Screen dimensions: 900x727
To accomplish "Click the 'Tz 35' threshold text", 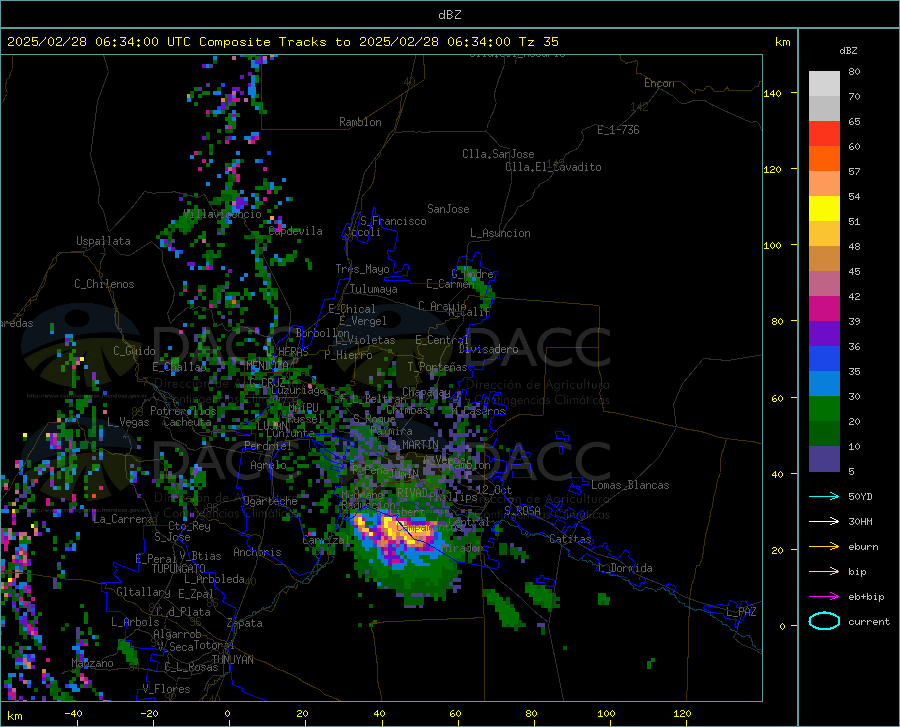I will coord(538,42).
